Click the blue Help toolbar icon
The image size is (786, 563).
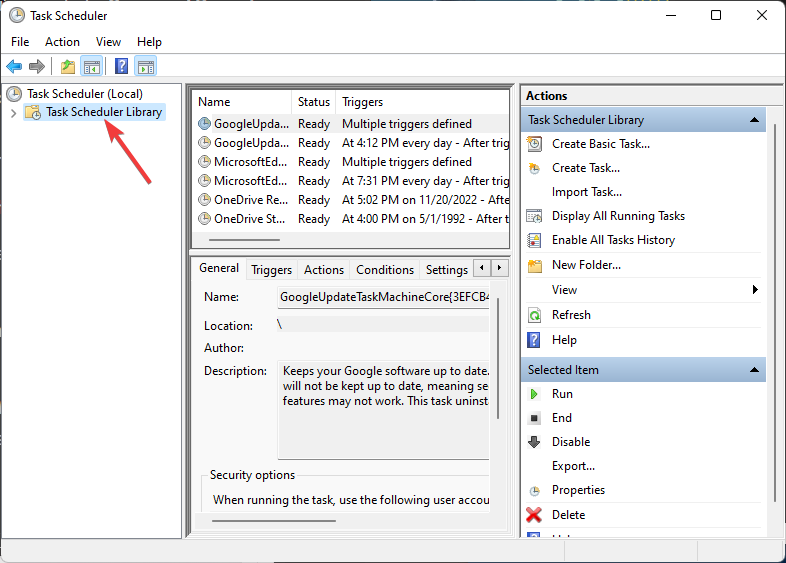tap(121, 66)
